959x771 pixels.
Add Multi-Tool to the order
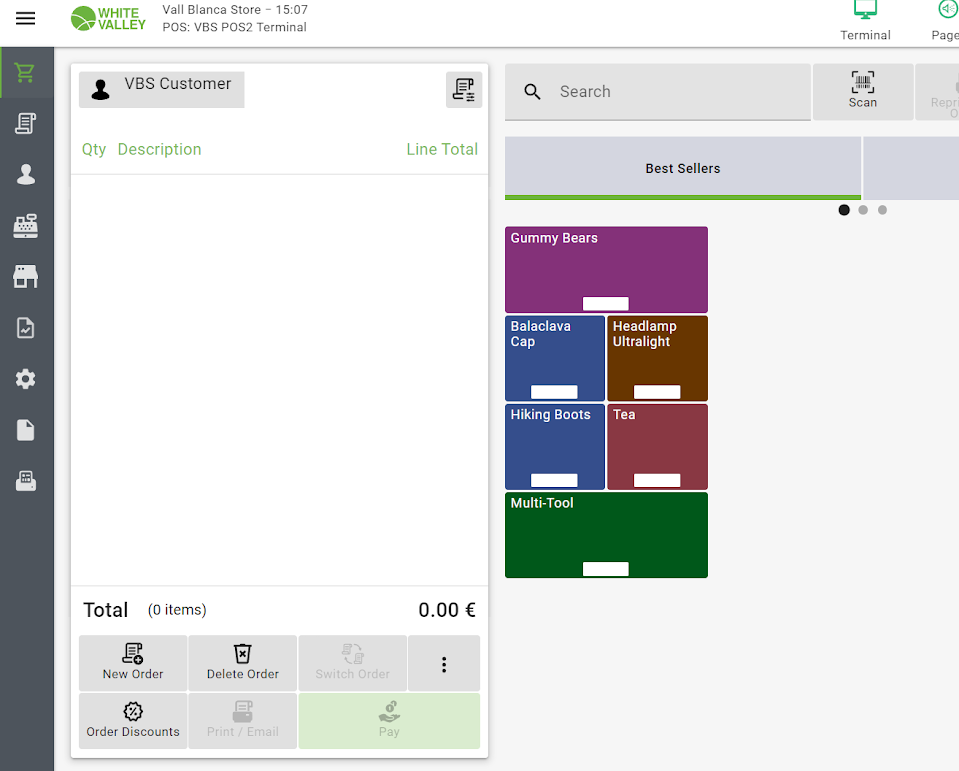tap(606, 535)
